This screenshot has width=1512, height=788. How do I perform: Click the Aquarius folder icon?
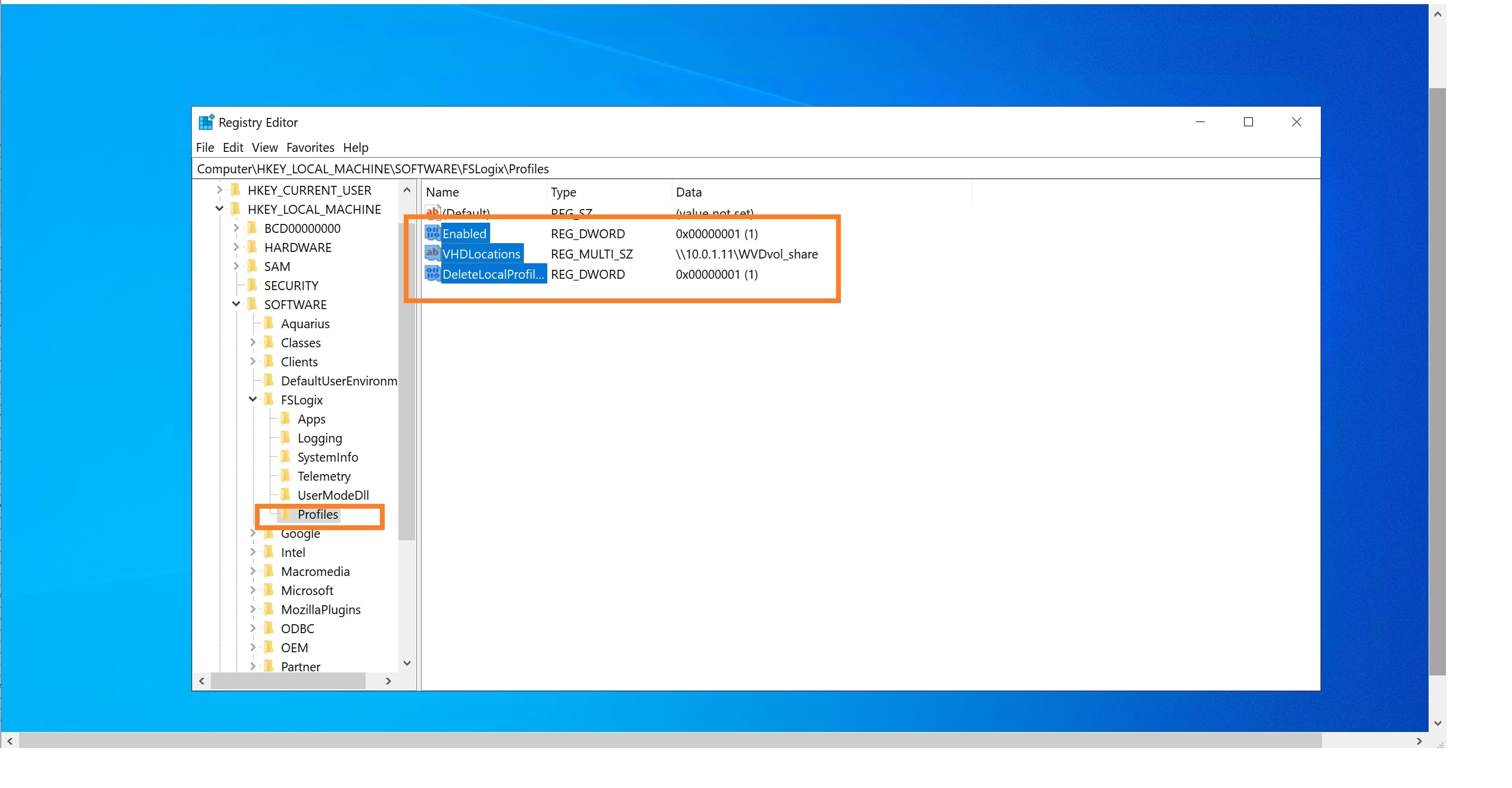click(269, 323)
